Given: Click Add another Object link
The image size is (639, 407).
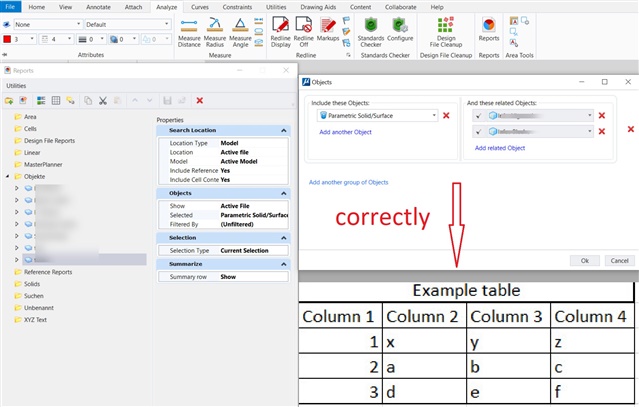Looking at the screenshot, I should tap(346, 132).
